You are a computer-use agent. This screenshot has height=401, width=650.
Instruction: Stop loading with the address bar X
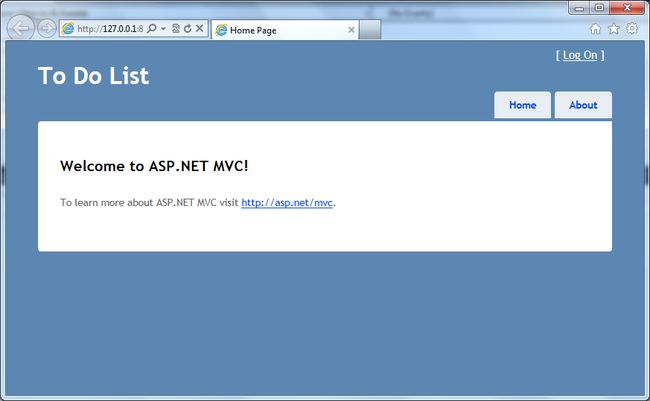pos(199,28)
